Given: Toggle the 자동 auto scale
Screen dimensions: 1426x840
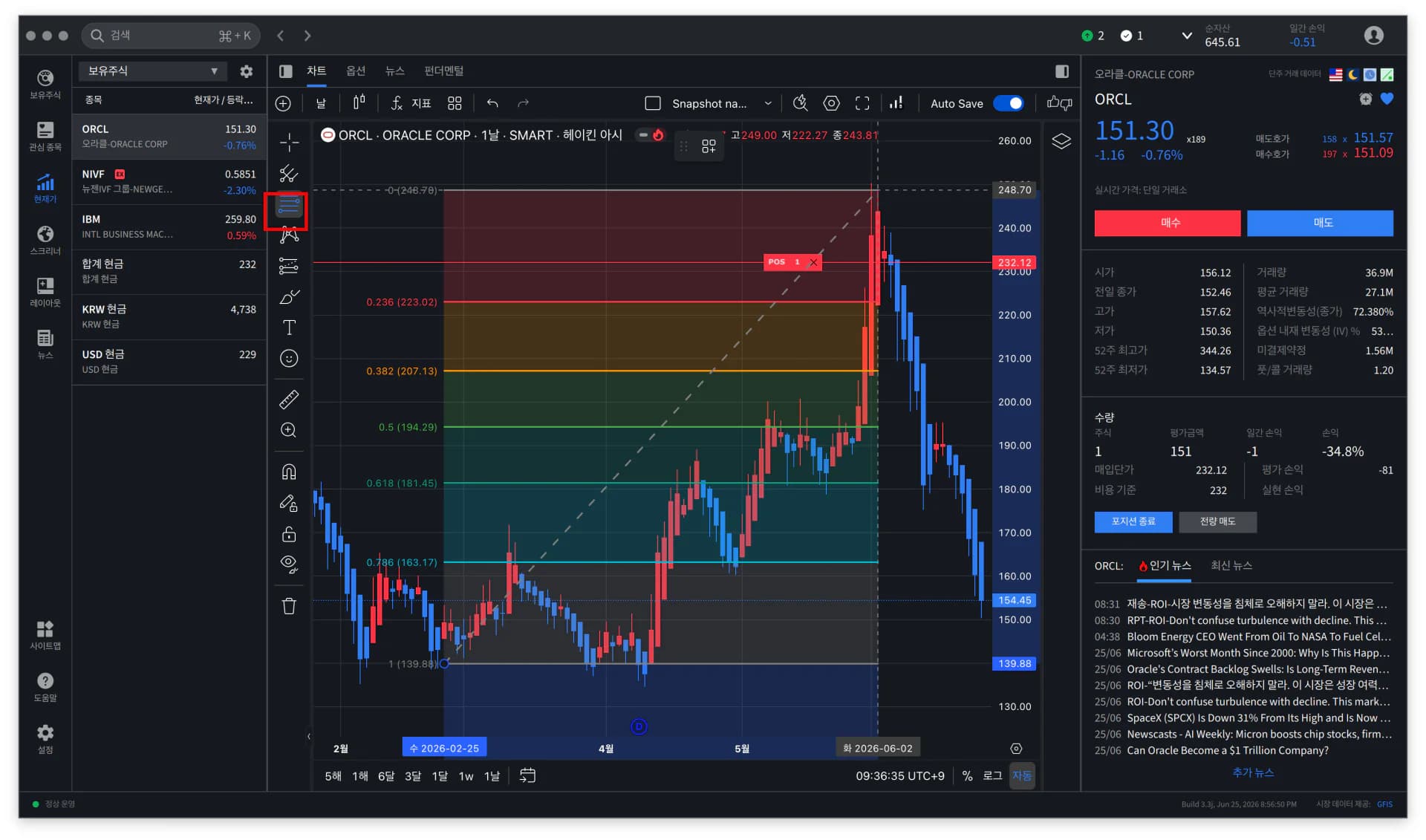Looking at the screenshot, I should coord(1022,775).
